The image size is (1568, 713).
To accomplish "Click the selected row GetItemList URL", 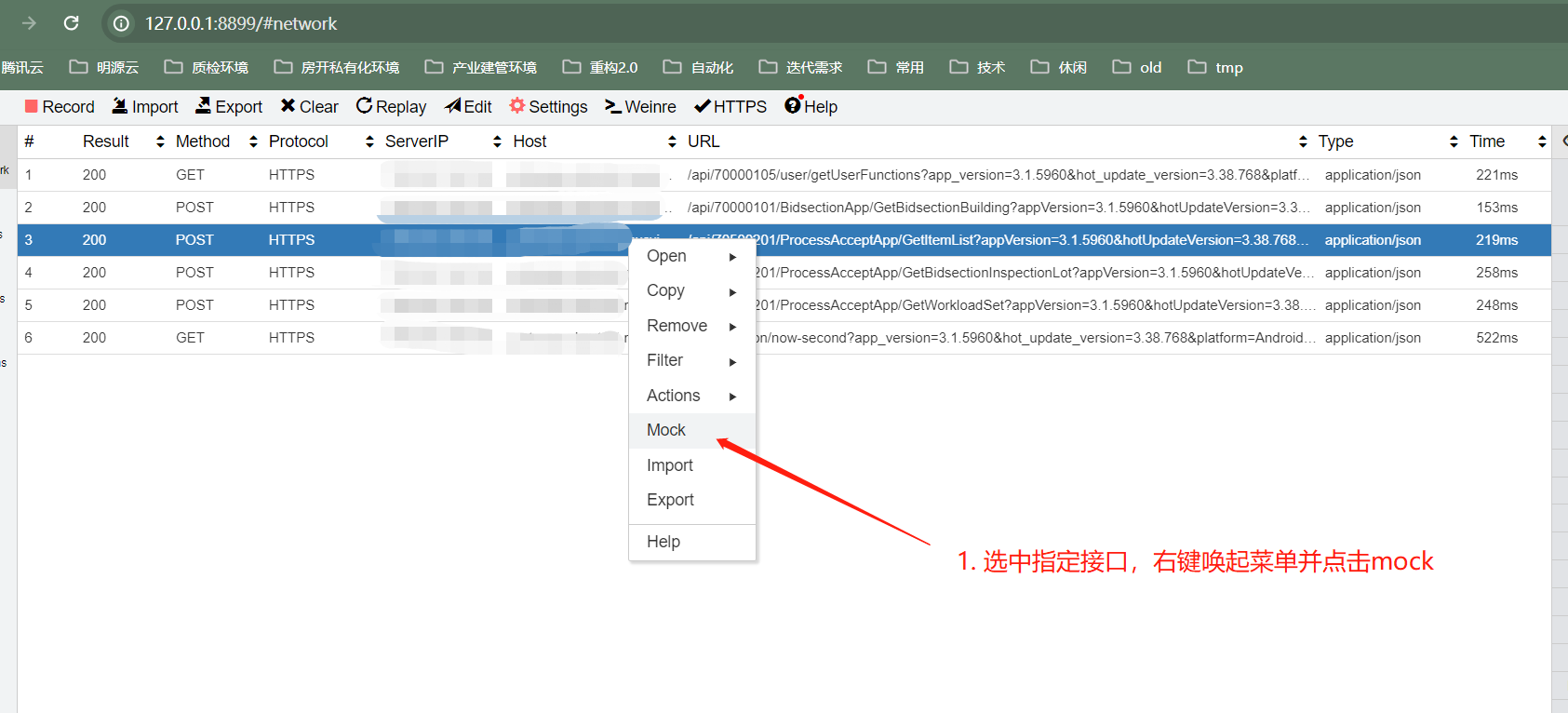I will (998, 240).
